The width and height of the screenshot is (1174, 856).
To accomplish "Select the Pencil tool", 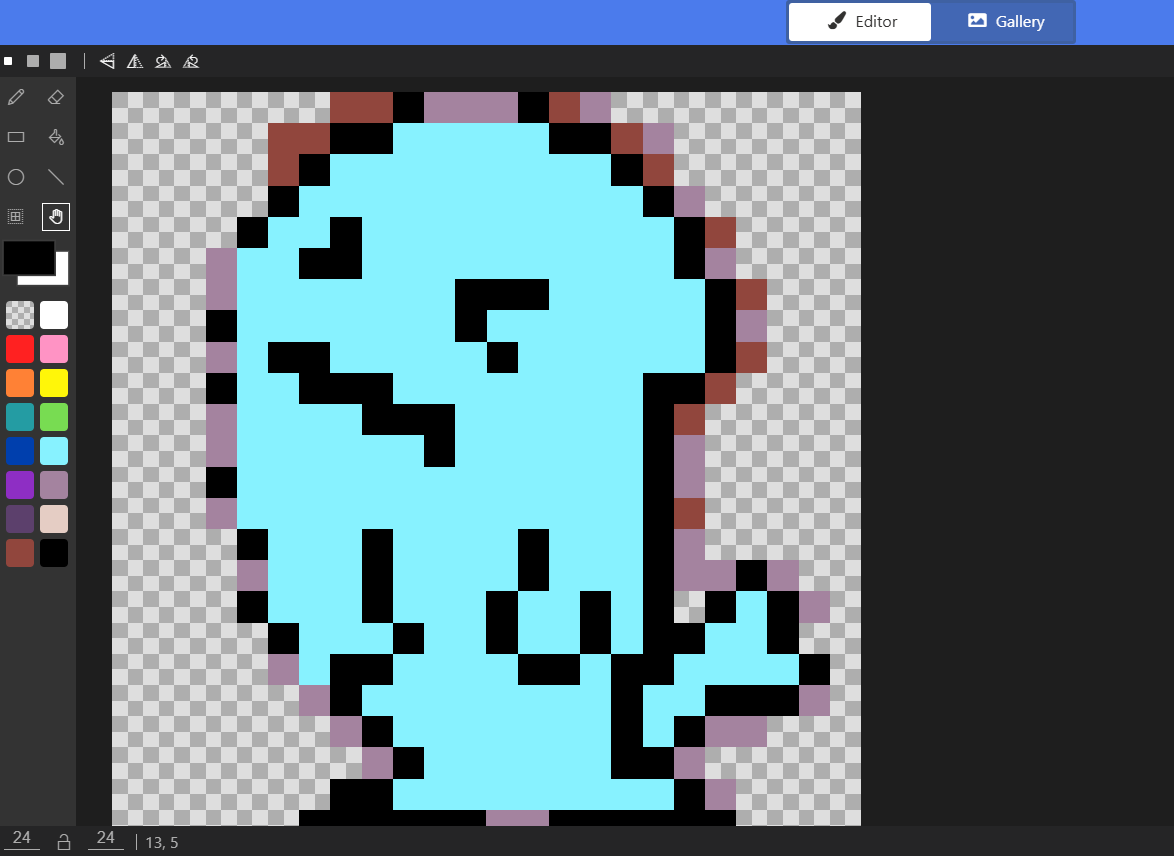I will click(16, 97).
